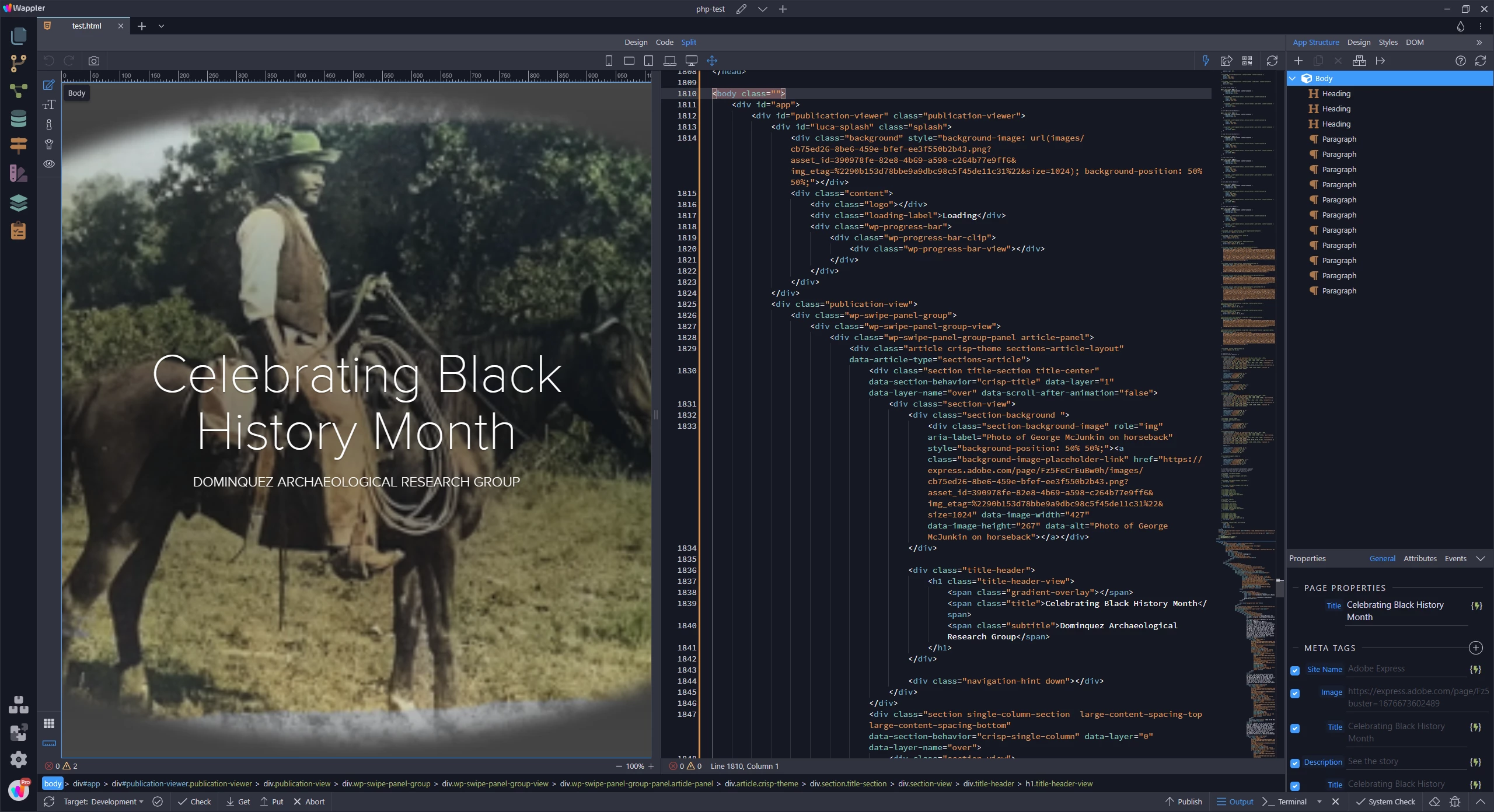
Task: Toggle the Description meta tag checkbox
Action: [x=1295, y=763]
